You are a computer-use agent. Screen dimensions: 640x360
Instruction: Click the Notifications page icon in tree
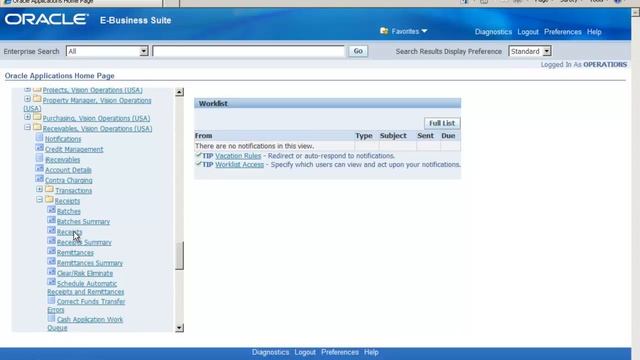(39, 138)
